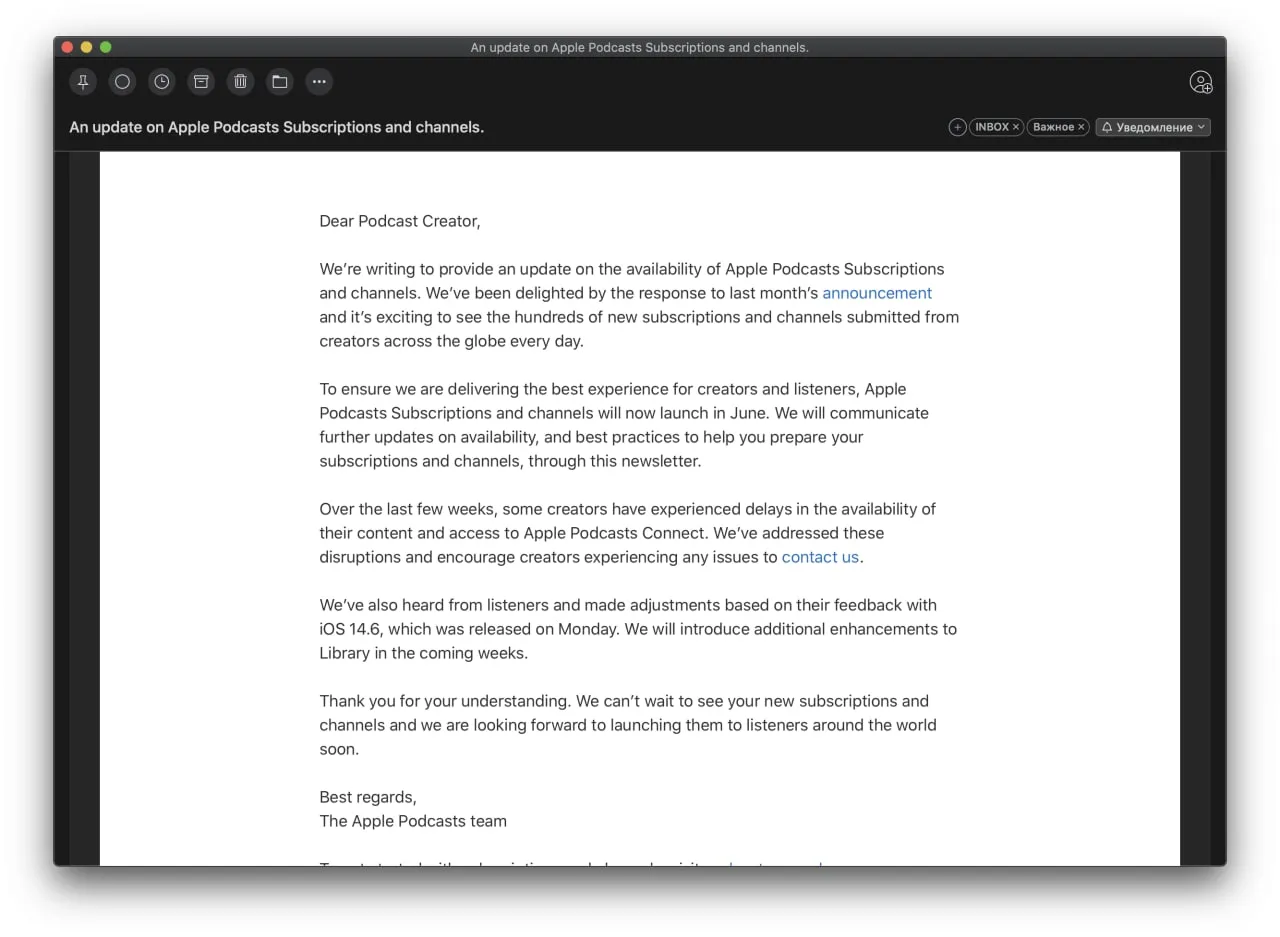This screenshot has width=1280, height=937.
Task: Expand the Уведомление notification dropdown
Action: [x=1153, y=127]
